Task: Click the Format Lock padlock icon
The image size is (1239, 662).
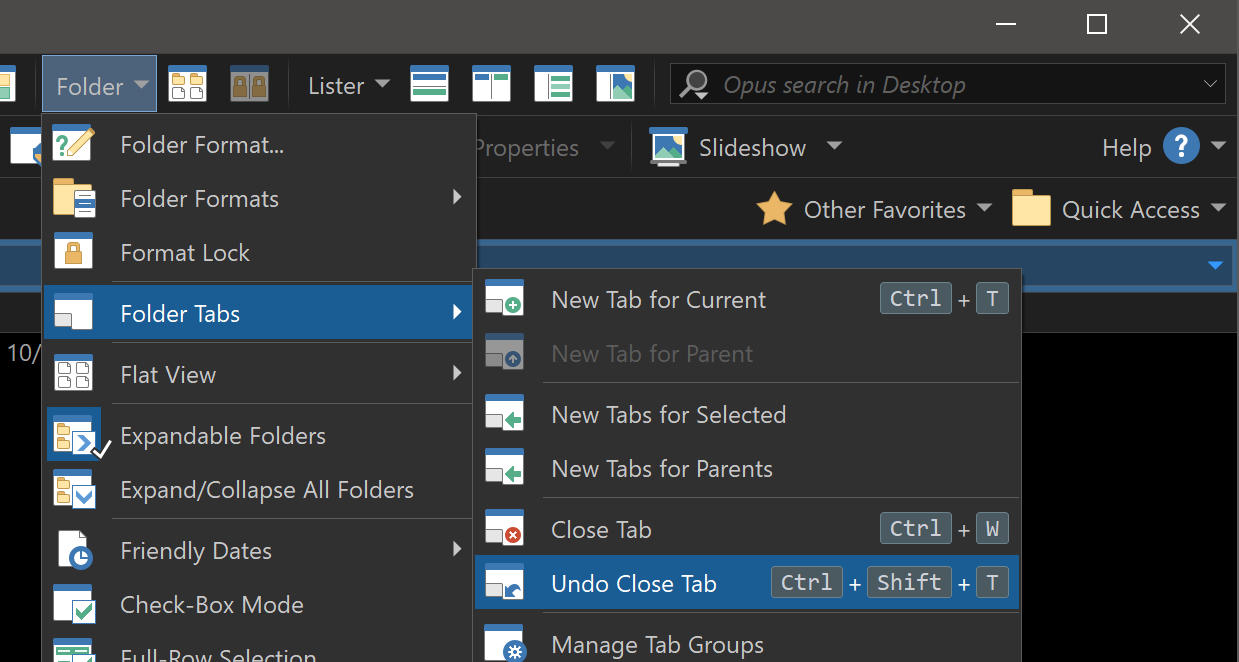Action: (x=73, y=251)
